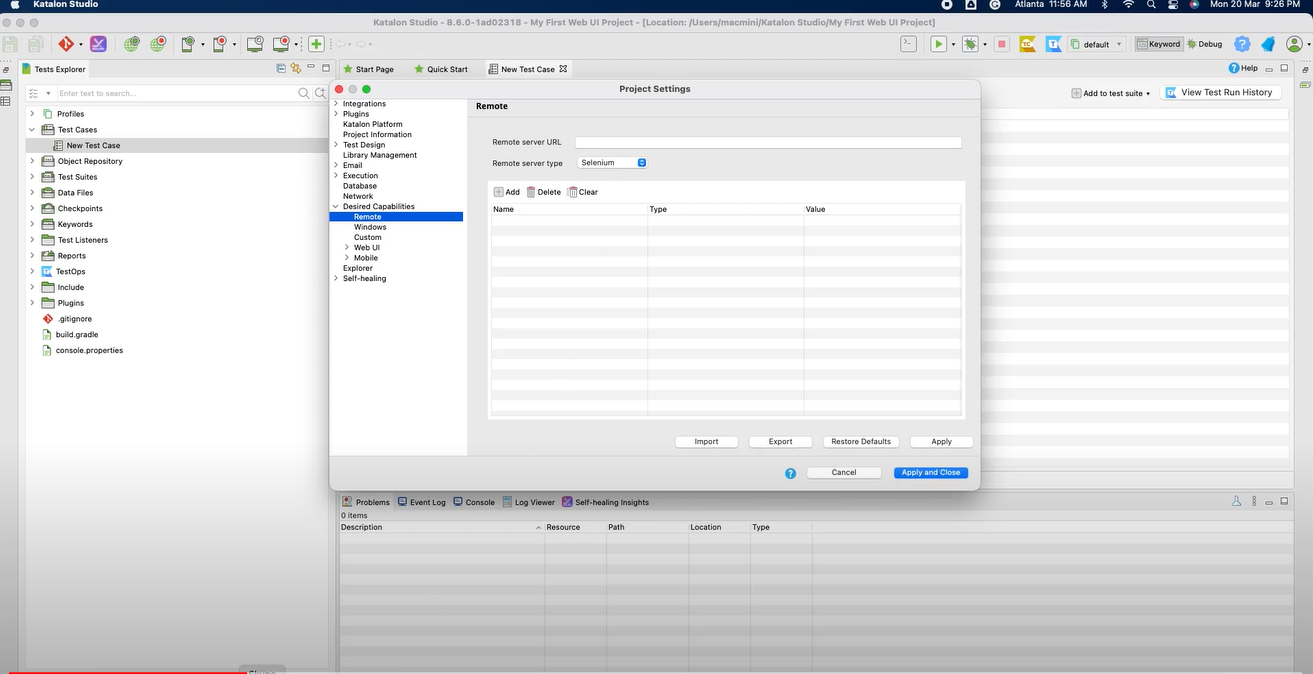Launch the Record Web globe icon
This screenshot has height=674, width=1313.
pyautogui.click(x=158, y=44)
